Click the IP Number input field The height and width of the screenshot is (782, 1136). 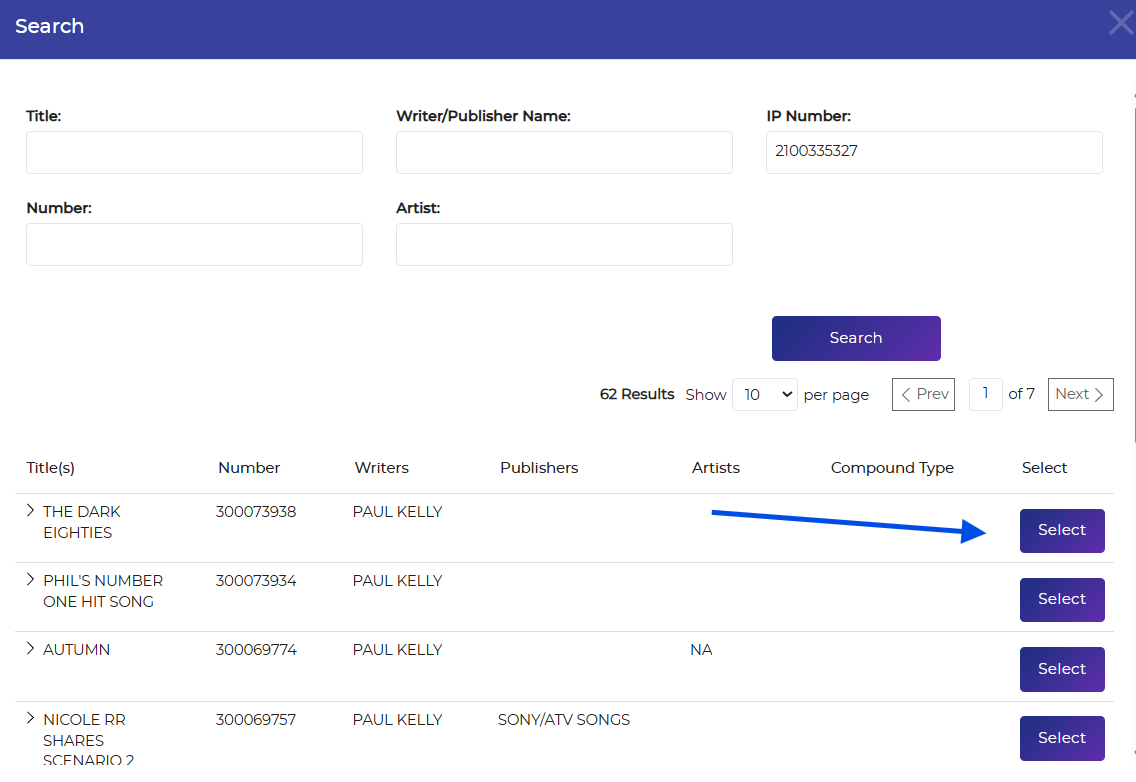point(934,153)
